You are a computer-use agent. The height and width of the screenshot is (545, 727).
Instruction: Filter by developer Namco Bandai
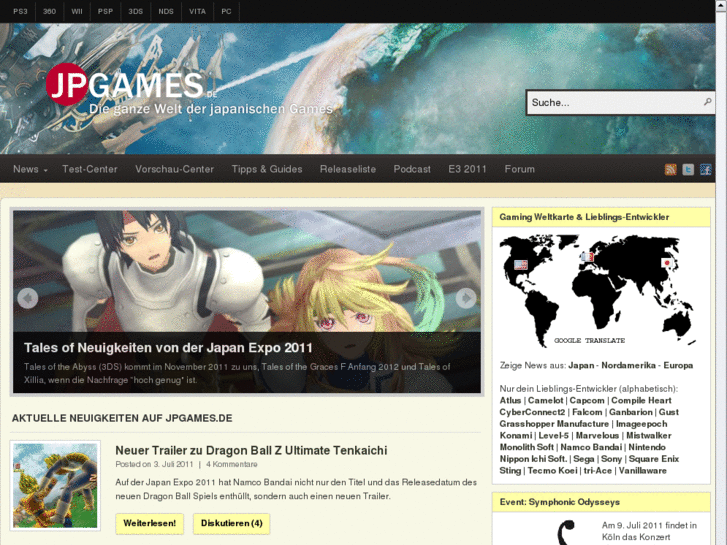[x=591, y=447]
